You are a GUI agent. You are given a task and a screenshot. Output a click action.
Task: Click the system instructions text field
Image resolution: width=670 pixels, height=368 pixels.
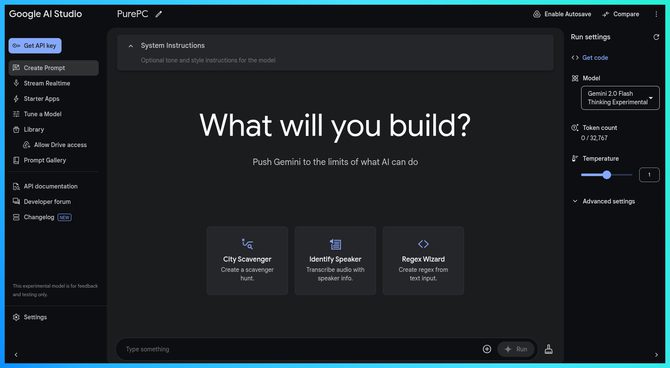208,60
